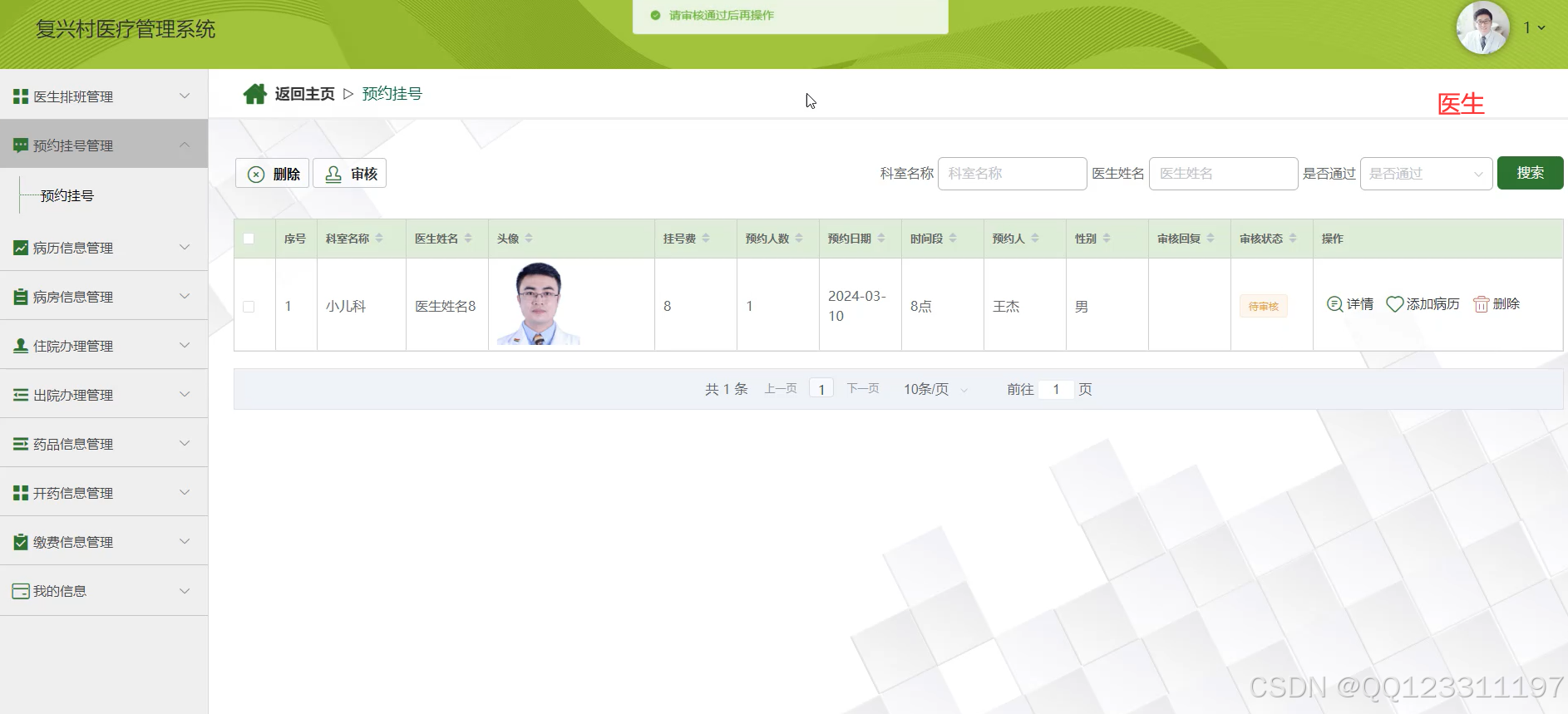This screenshot has width=1568, height=714.
Task: Sort by 时间段 column arrows
Action: pos(953,239)
